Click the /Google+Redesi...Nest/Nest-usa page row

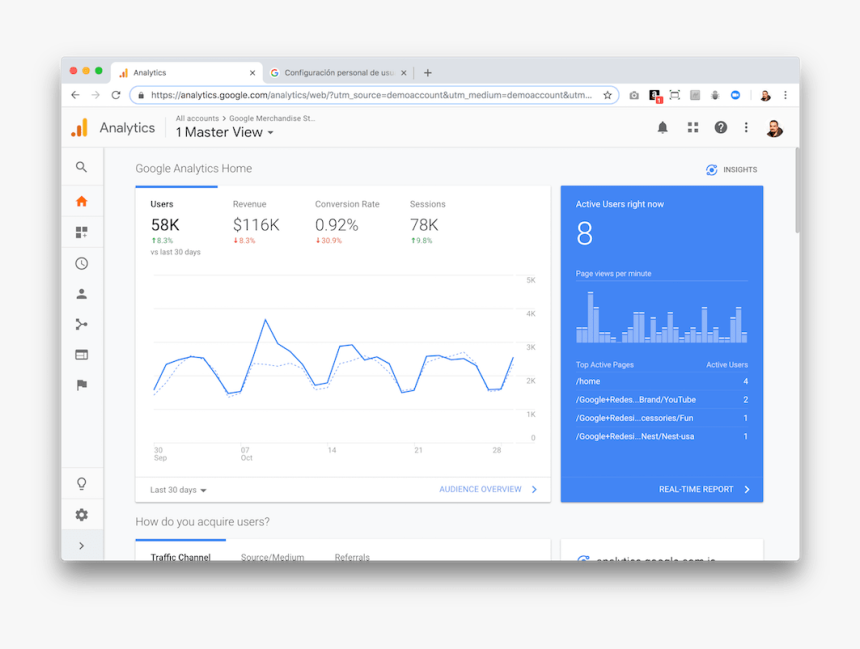pos(661,436)
